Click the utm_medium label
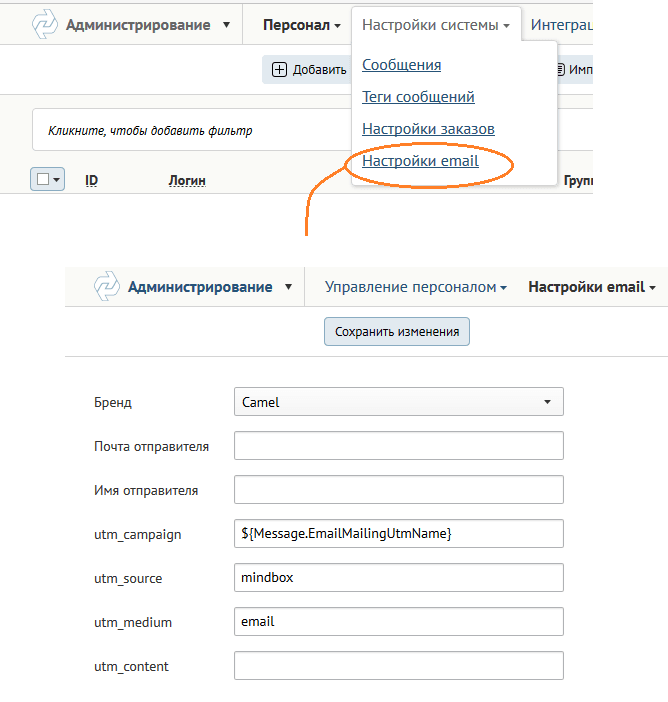 (x=133, y=622)
